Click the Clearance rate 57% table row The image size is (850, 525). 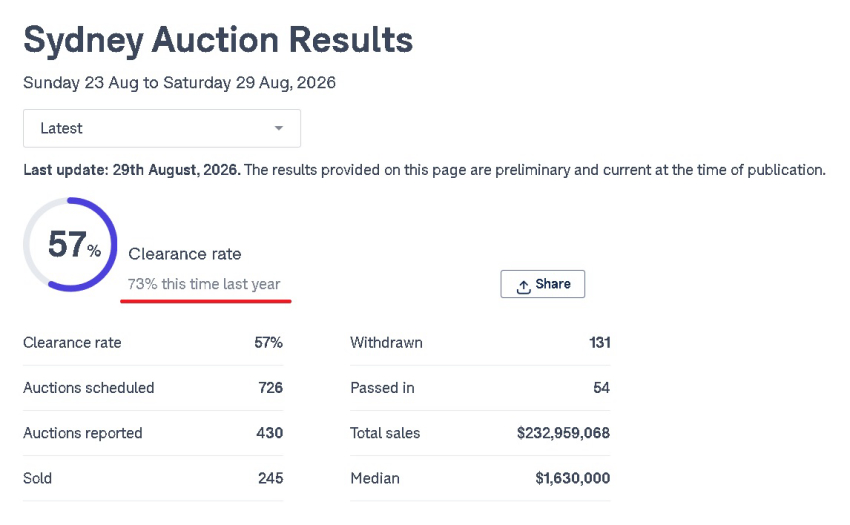[153, 343]
